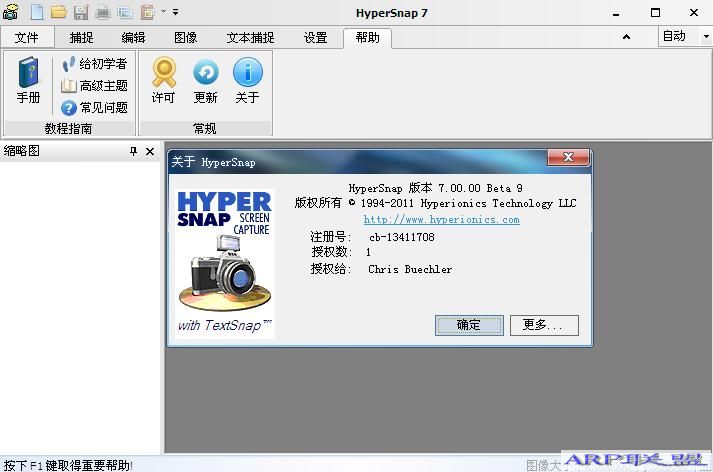Open a file with the folder icon
Screen dimensions: 713x472
[x=59, y=12]
